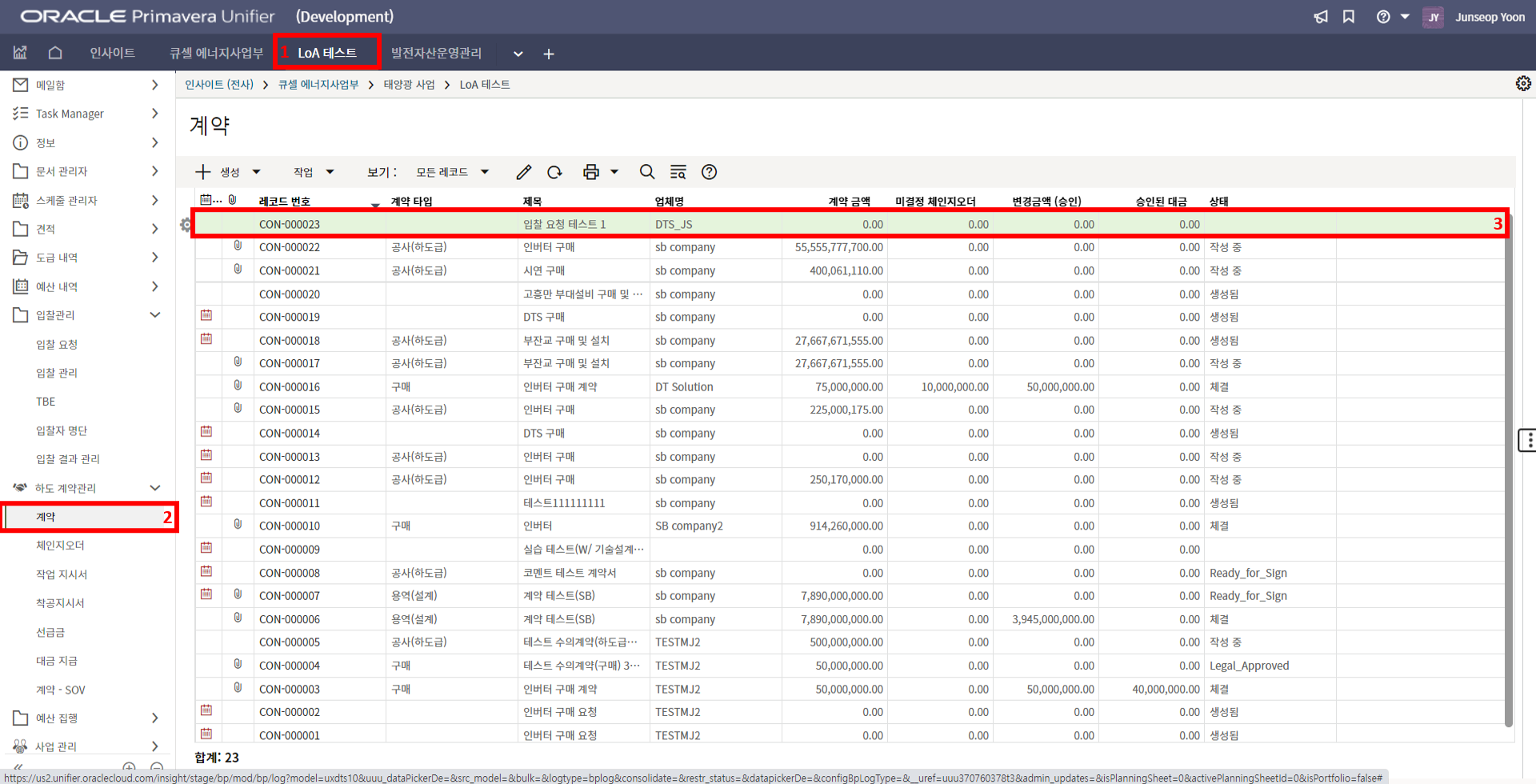This screenshot has width=1536, height=784.
Task: Go to home via house icon
Action: pos(55,53)
